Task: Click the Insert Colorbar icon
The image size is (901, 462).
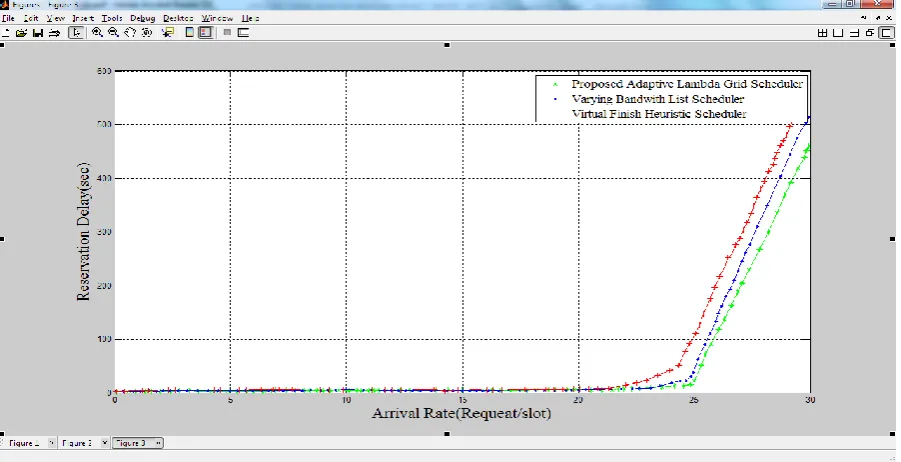Action: click(x=190, y=33)
